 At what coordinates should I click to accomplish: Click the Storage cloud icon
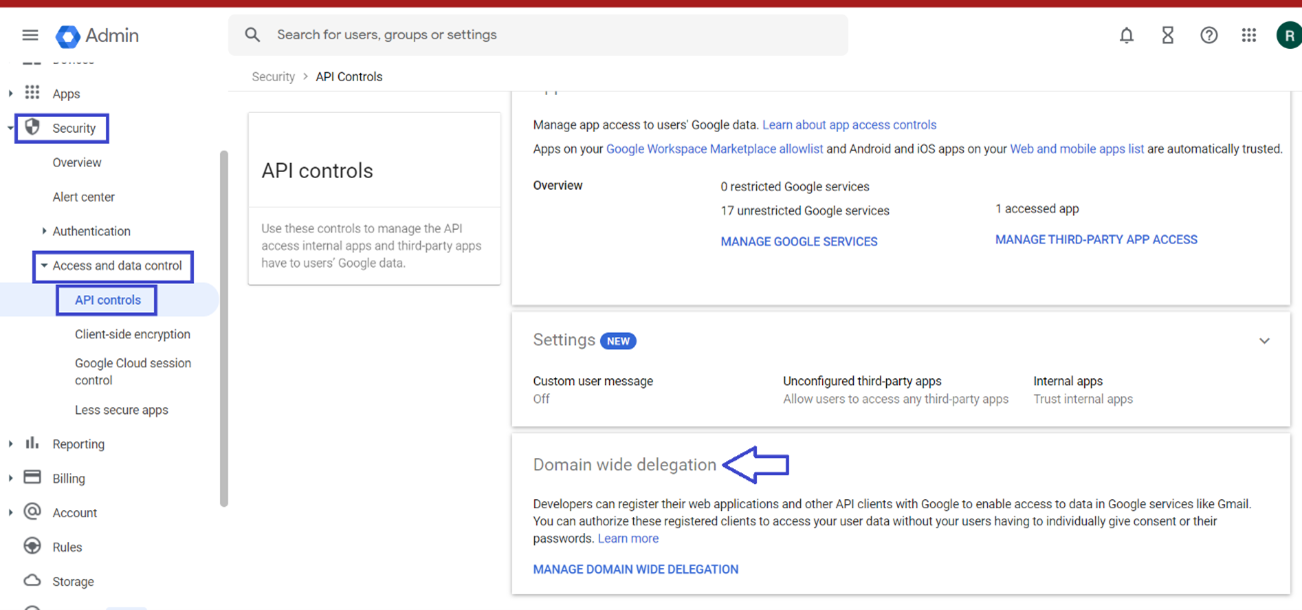[x=32, y=580]
